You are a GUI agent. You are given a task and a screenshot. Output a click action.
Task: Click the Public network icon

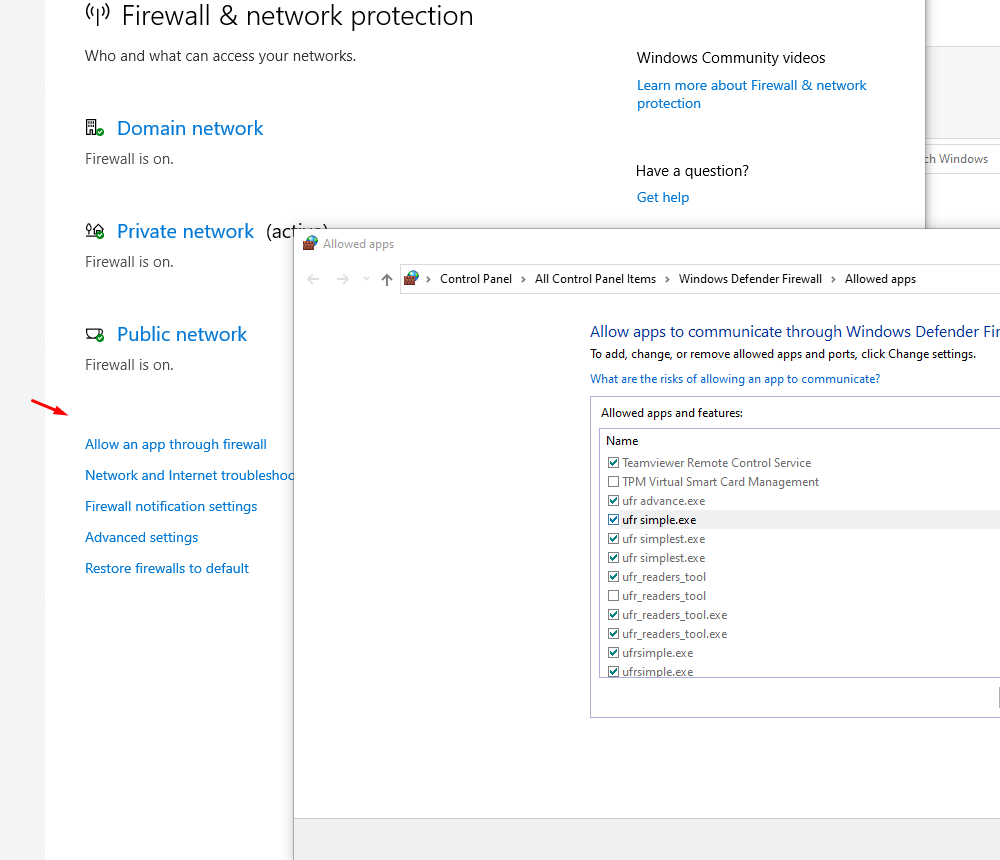pyautogui.click(x=95, y=334)
